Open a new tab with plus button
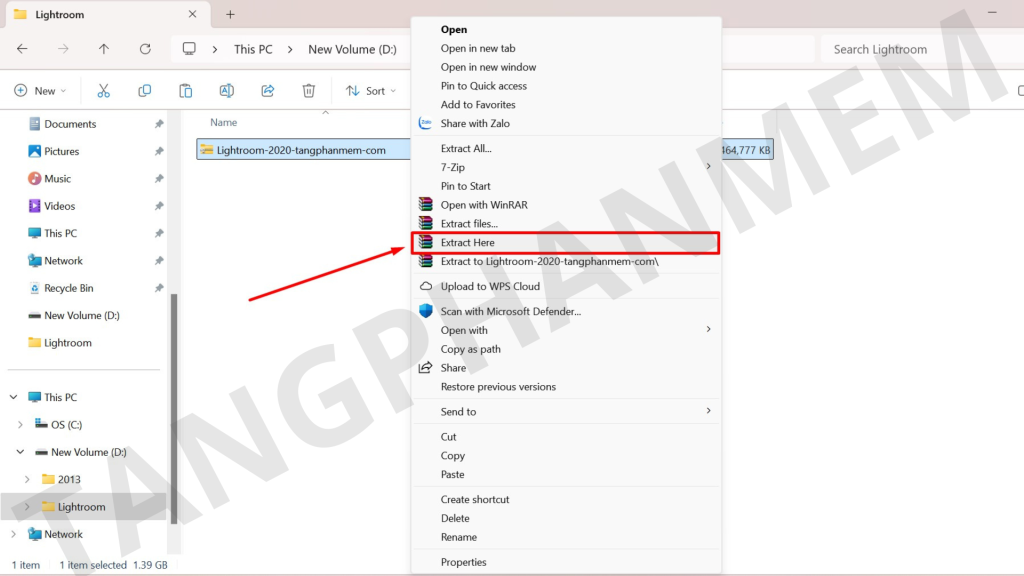Image resolution: width=1024 pixels, height=576 pixels. tap(230, 14)
